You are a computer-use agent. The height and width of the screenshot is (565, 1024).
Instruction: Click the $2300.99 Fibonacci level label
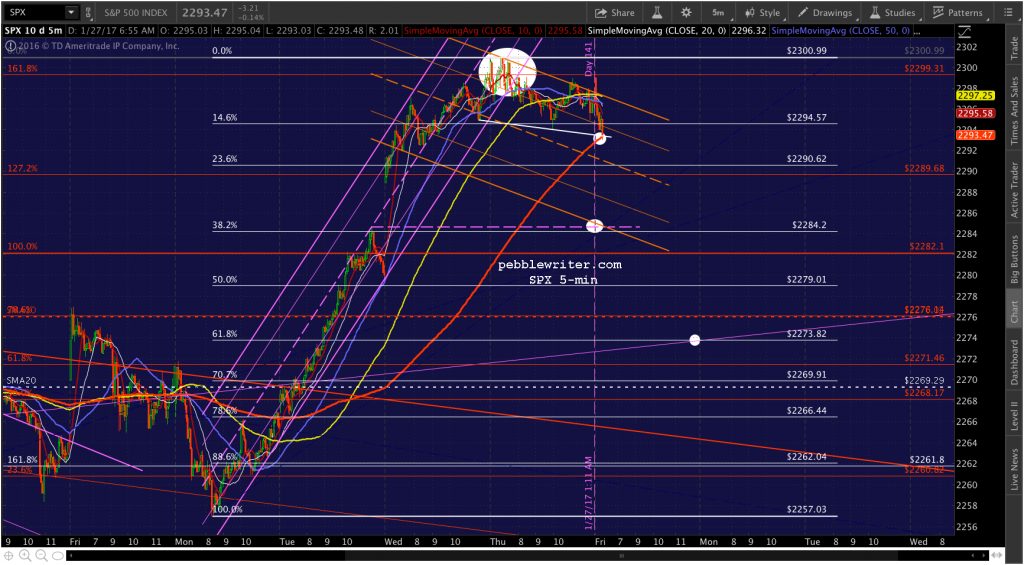pyautogui.click(x=807, y=50)
